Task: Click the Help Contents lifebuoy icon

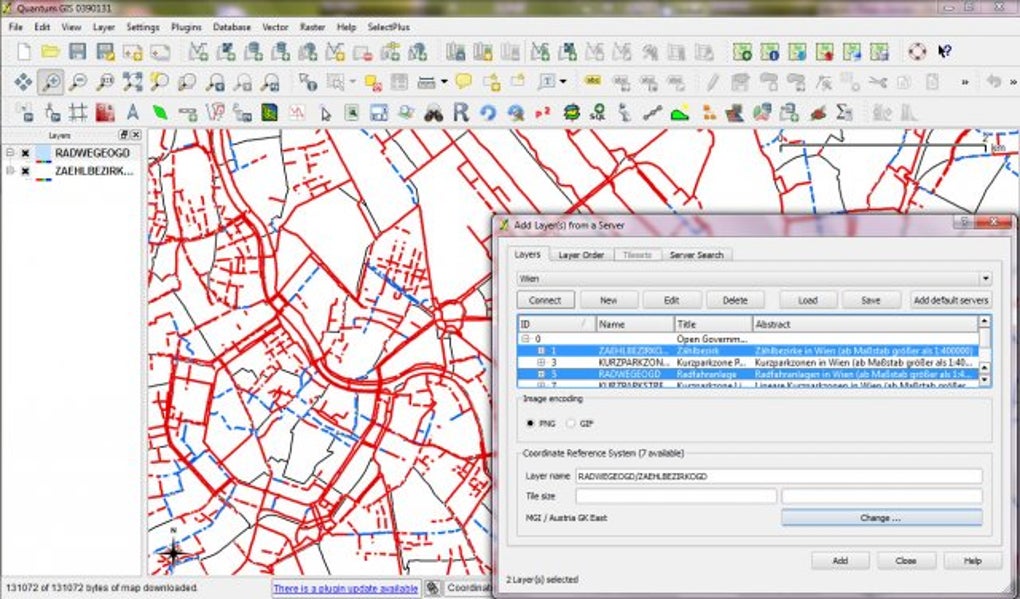Action: click(x=916, y=51)
